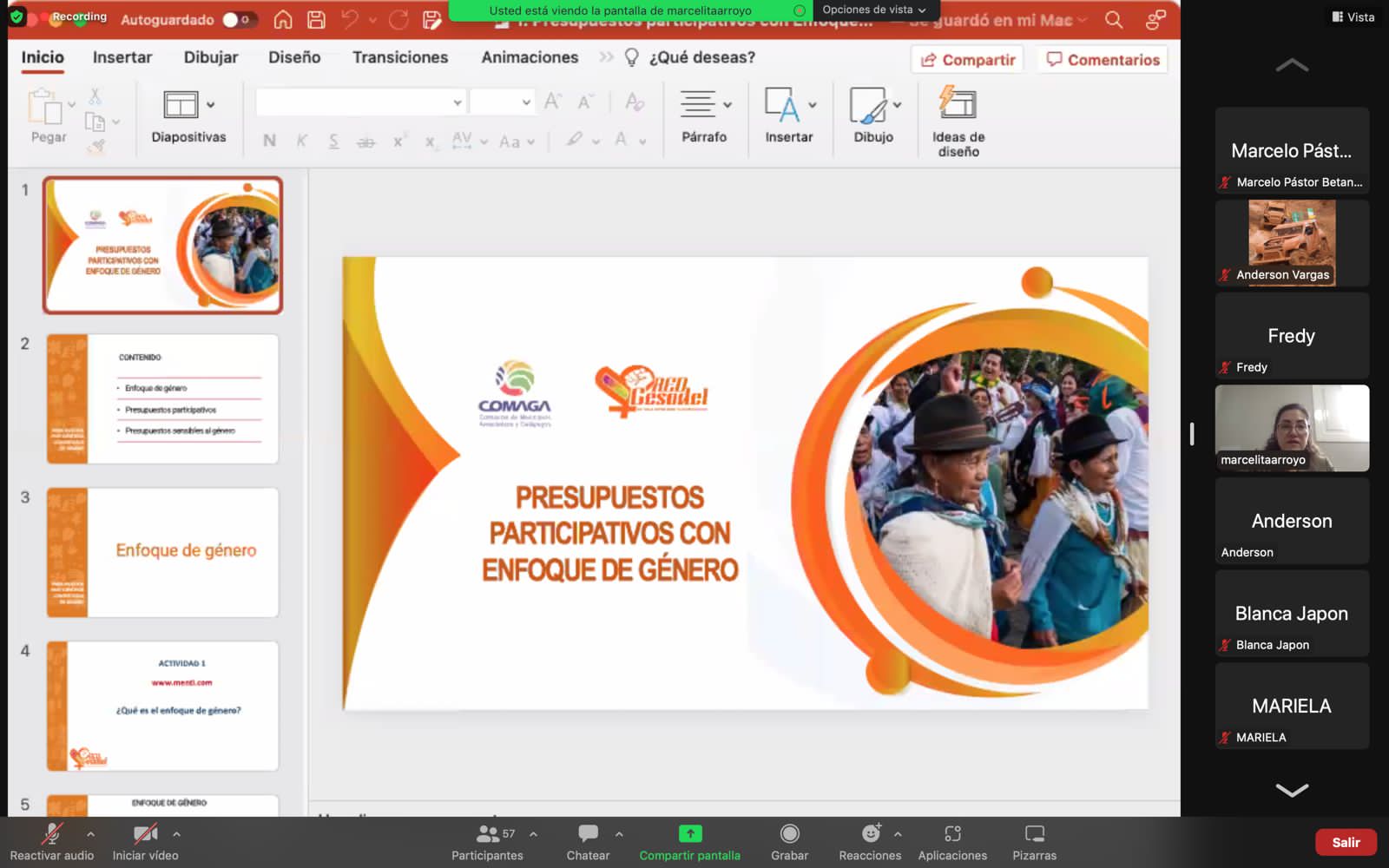Viewport: 1389px width, 868px height.
Task: Open the Animaciones tab
Action: (530, 57)
